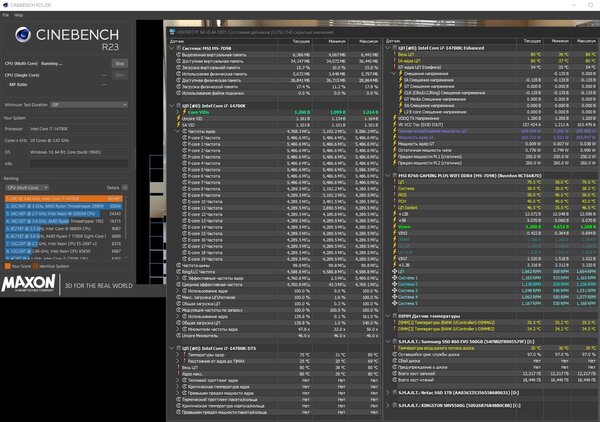Expand the S.M.A.R.T.: KINGSTON group

[x=388, y=405]
